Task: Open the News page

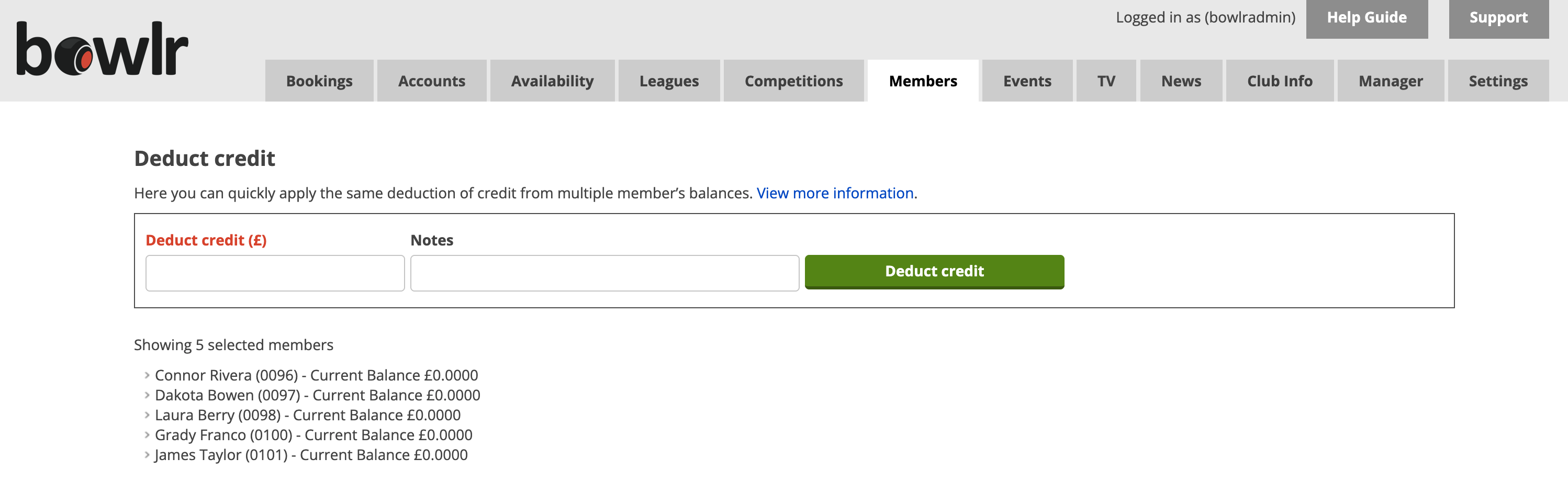Action: pyautogui.click(x=1181, y=81)
